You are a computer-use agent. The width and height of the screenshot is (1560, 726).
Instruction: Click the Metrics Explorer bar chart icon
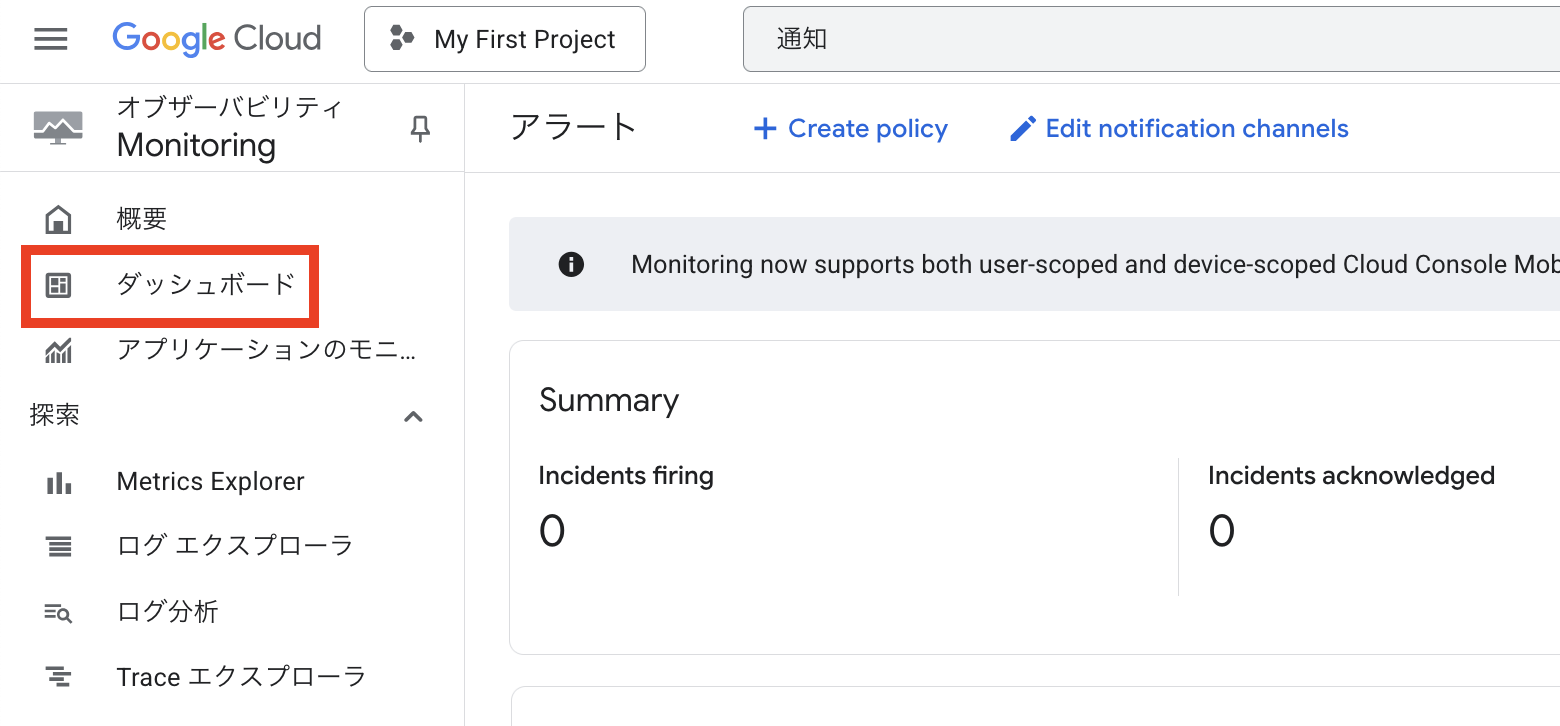coord(59,483)
